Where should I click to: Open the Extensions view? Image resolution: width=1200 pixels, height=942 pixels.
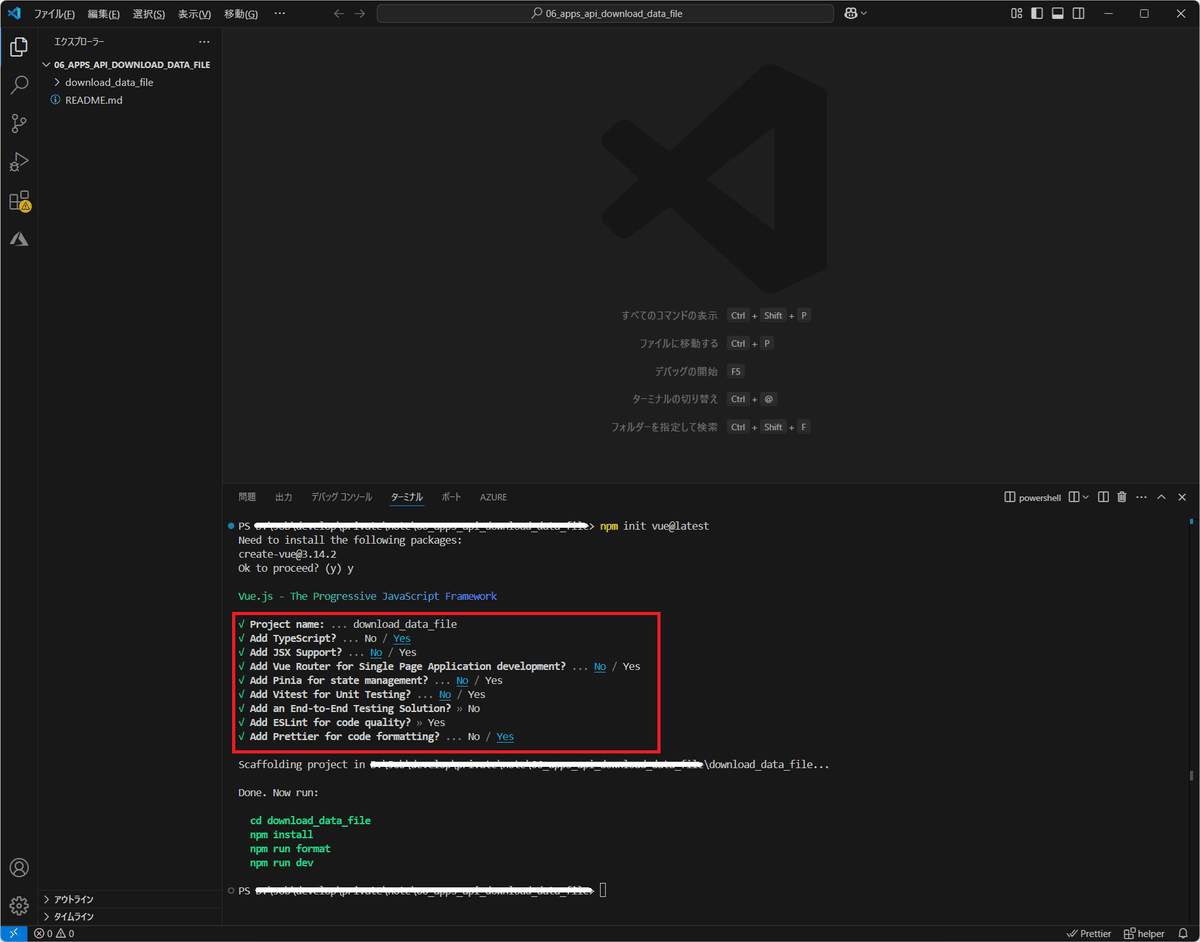[x=18, y=200]
